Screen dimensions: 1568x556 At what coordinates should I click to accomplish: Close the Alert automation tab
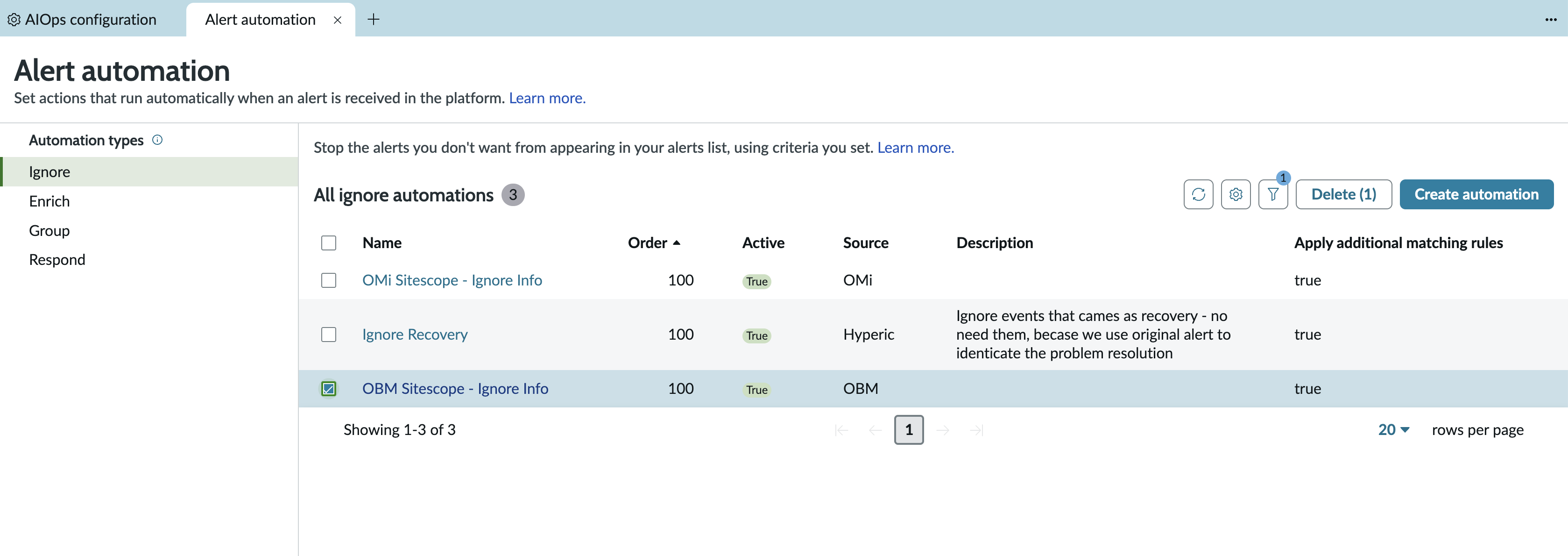(x=338, y=20)
